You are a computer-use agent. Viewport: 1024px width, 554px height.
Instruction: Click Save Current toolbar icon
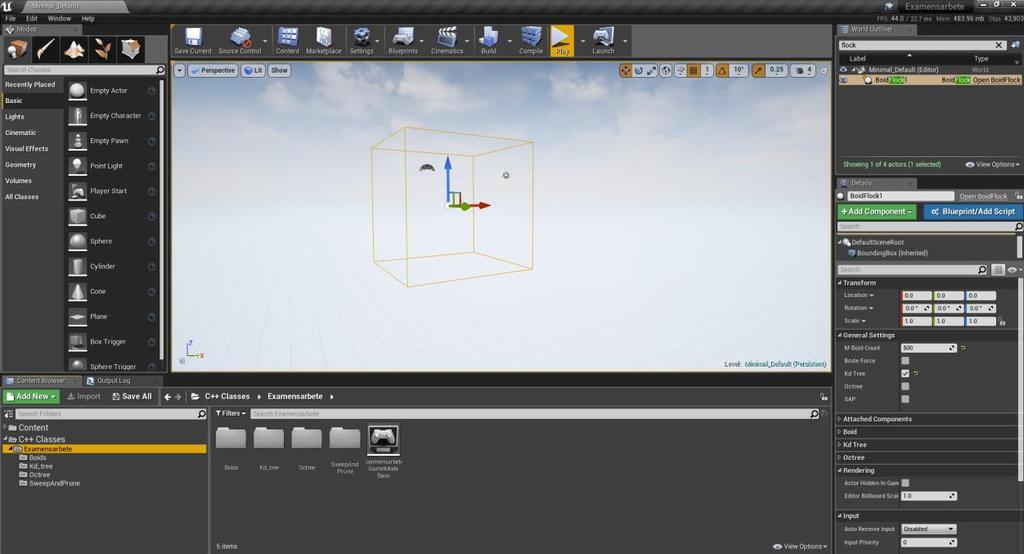(193, 41)
